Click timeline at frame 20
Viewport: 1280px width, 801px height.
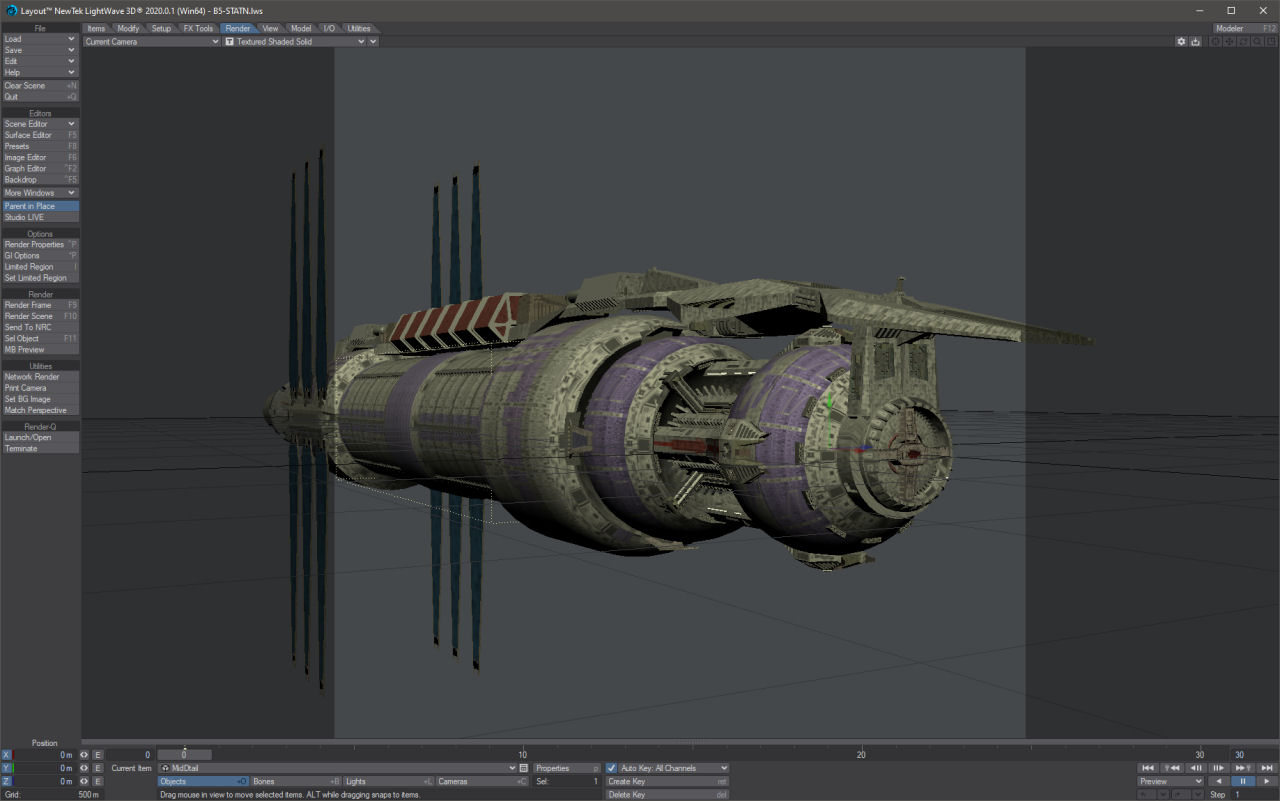861,755
